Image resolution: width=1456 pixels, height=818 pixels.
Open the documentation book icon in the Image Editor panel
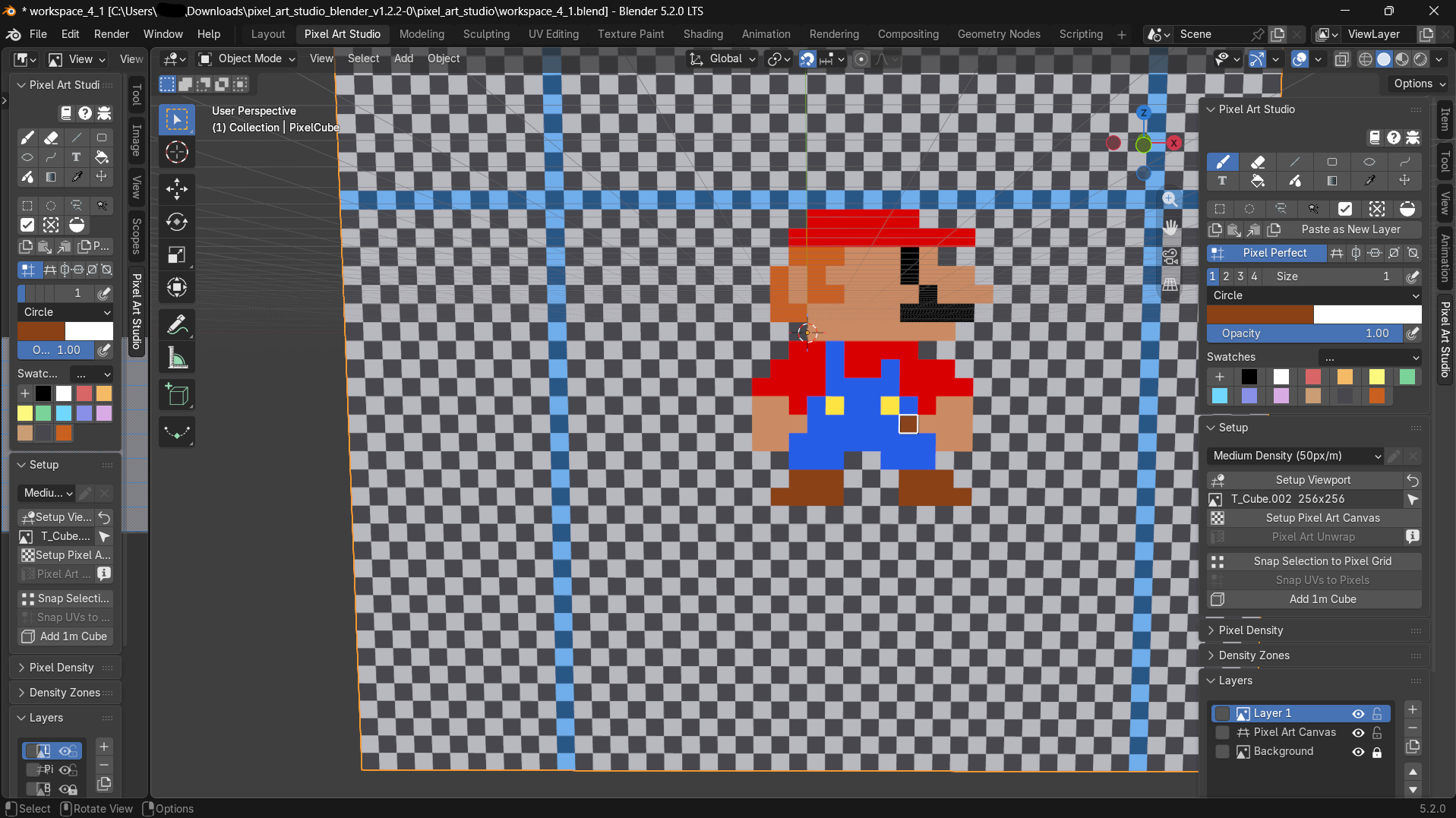tap(66, 113)
